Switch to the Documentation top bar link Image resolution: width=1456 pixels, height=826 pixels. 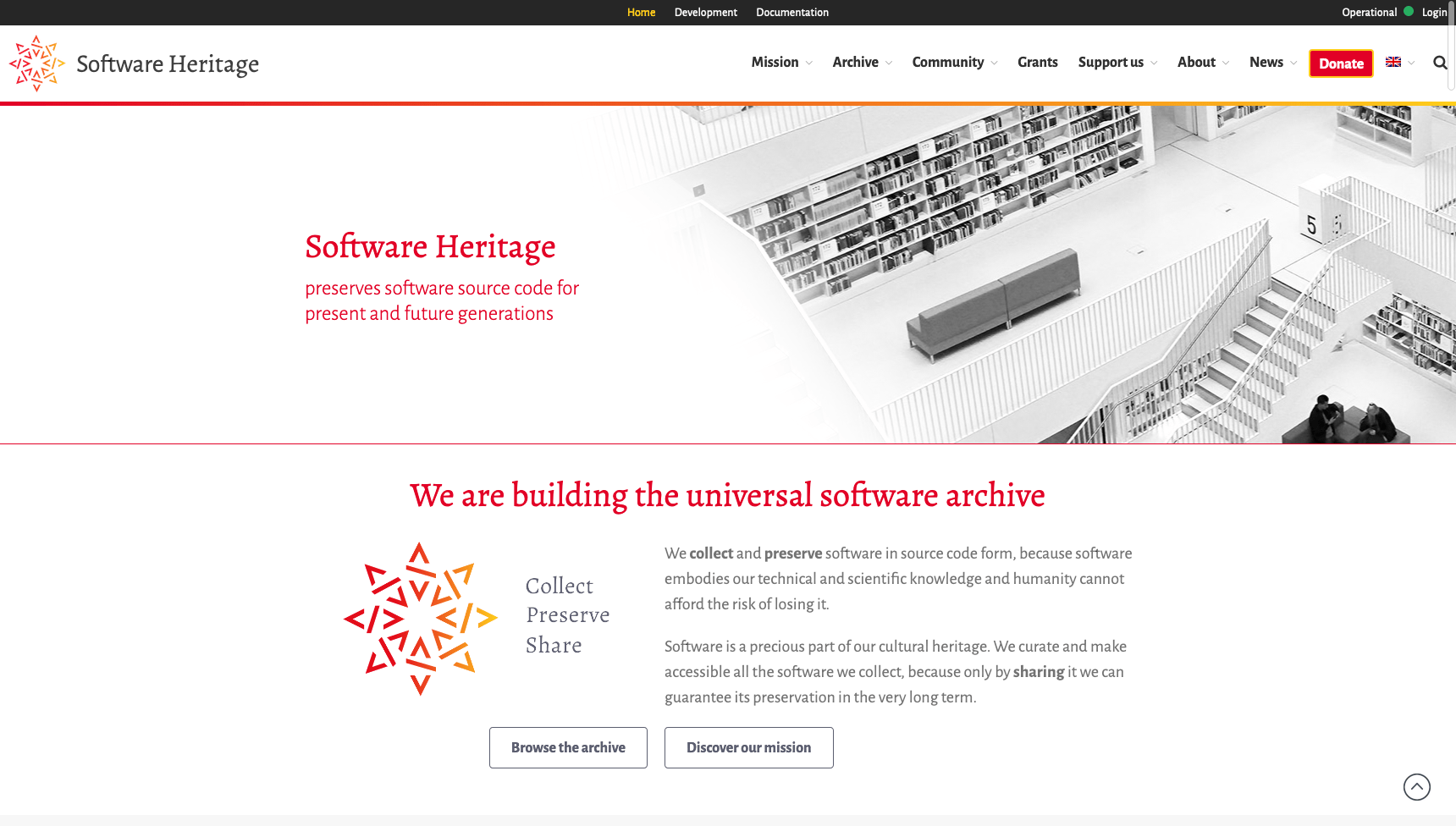point(792,13)
